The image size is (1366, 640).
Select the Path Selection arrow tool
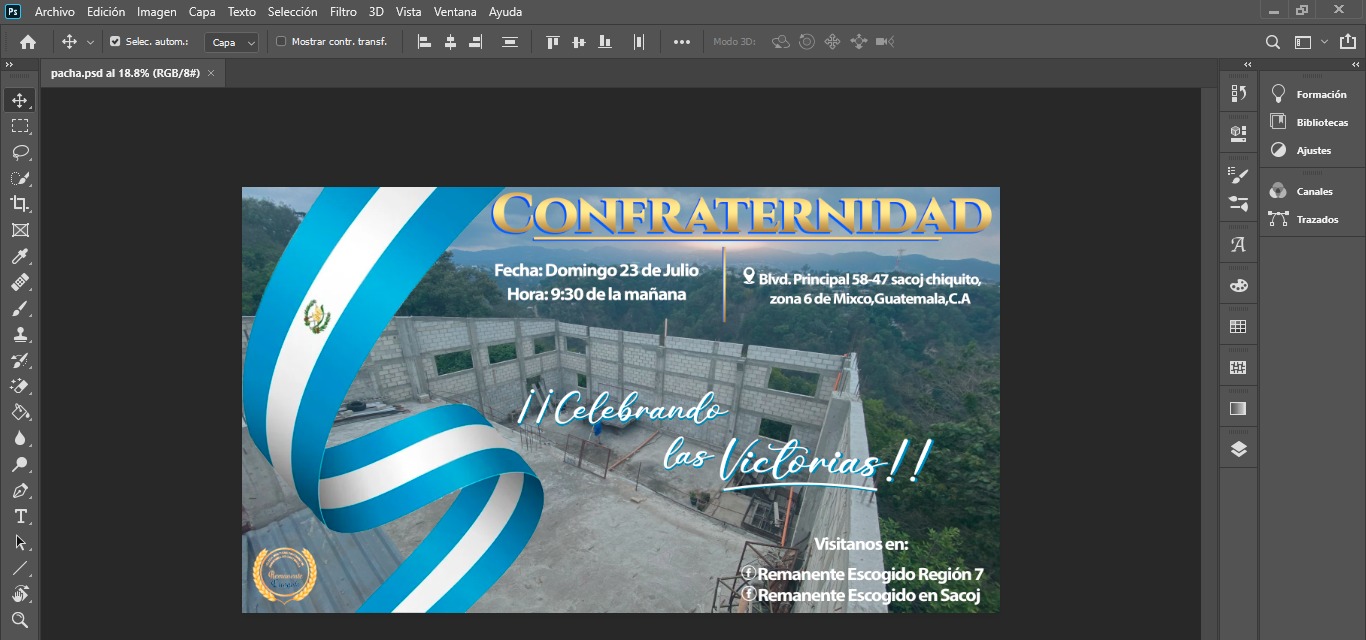[20, 543]
